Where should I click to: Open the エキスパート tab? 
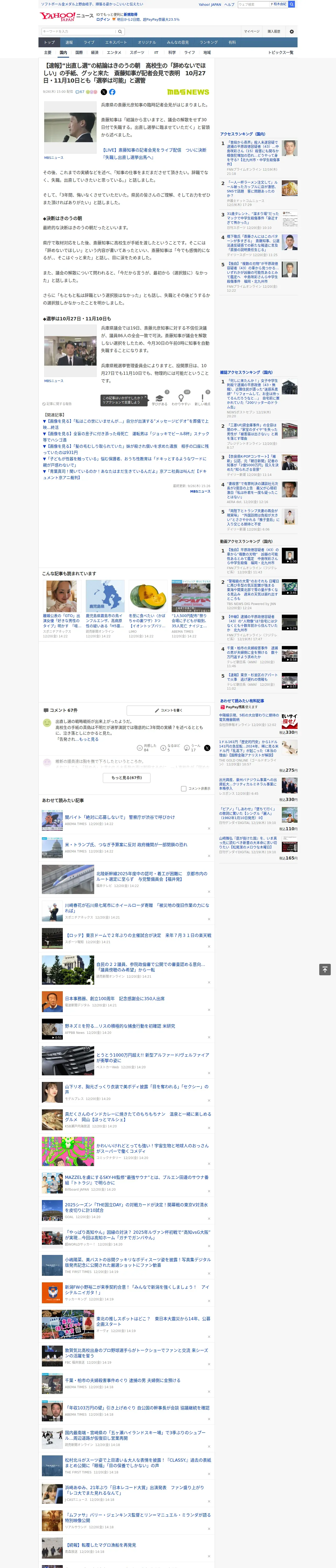[x=116, y=43]
